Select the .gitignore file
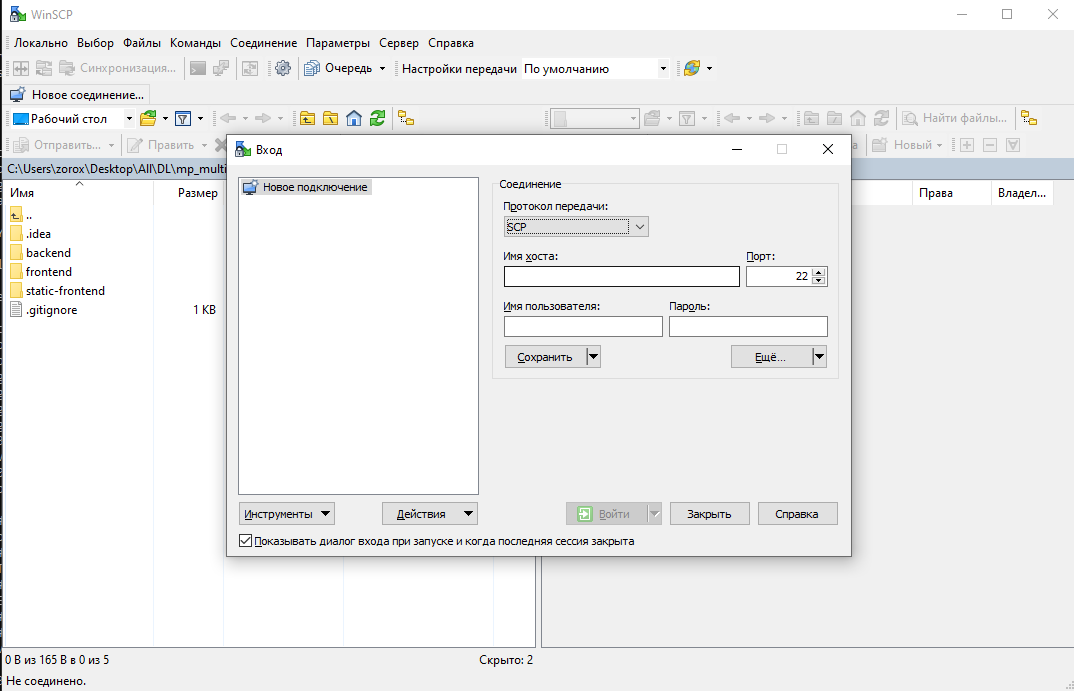Image resolution: width=1074 pixels, height=691 pixels. click(51, 310)
